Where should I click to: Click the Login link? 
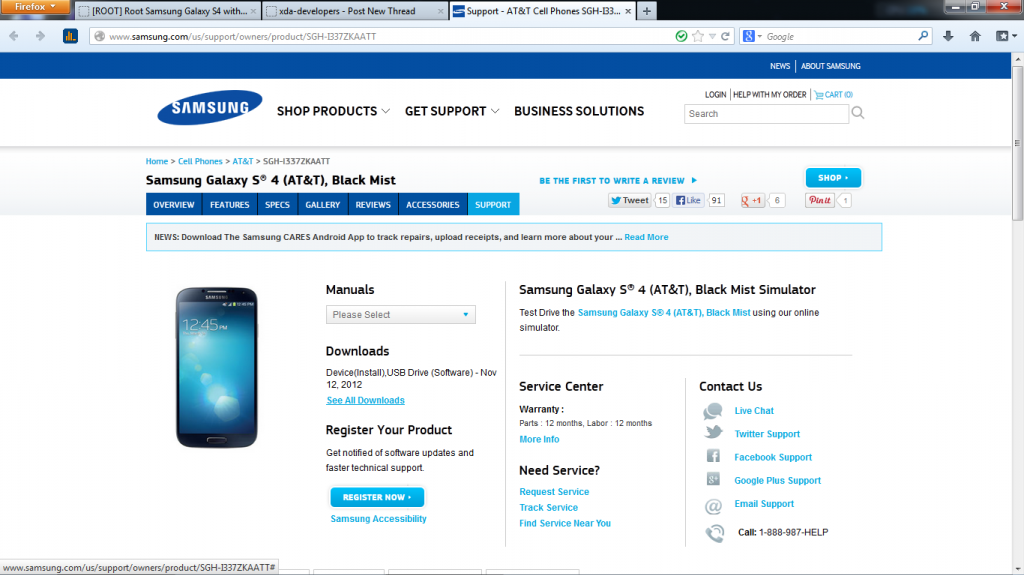[715, 95]
